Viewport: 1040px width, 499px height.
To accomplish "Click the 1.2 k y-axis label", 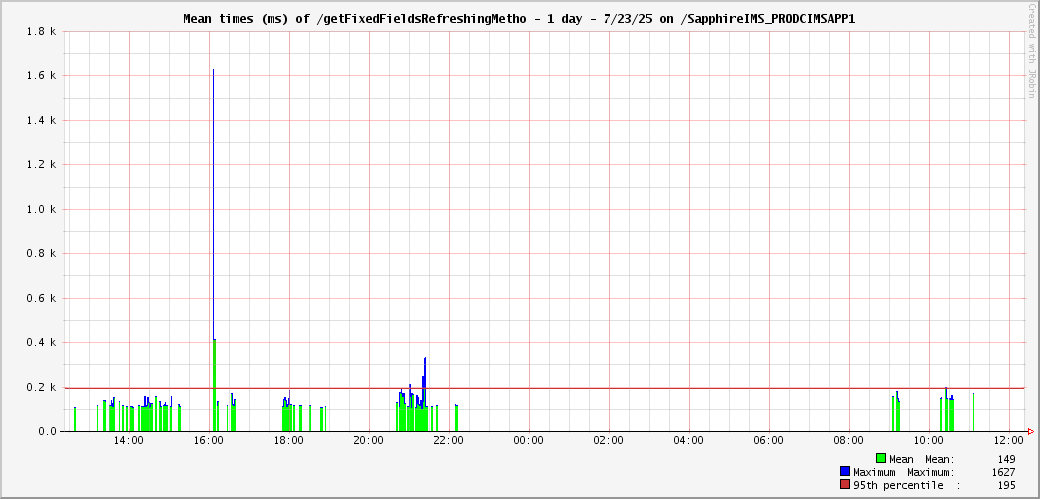I will [41, 165].
